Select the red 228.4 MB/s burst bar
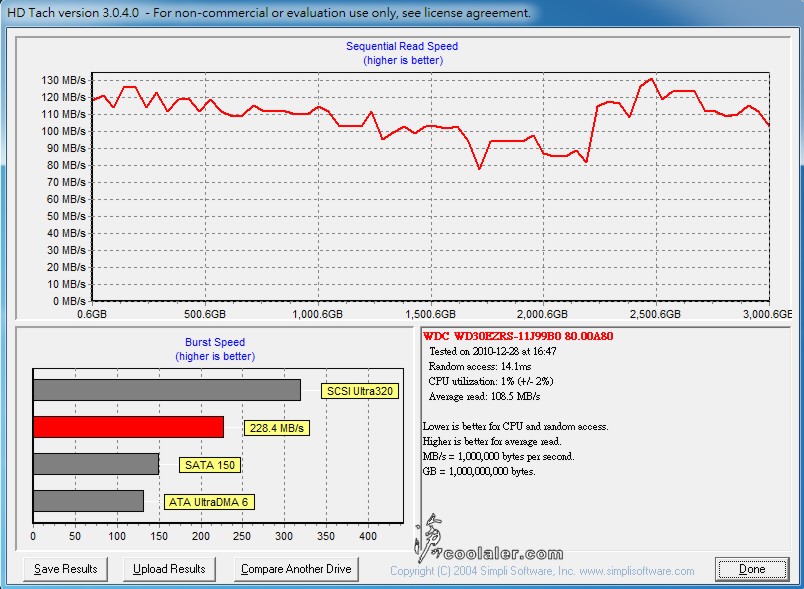This screenshot has width=804, height=589. tap(129, 427)
